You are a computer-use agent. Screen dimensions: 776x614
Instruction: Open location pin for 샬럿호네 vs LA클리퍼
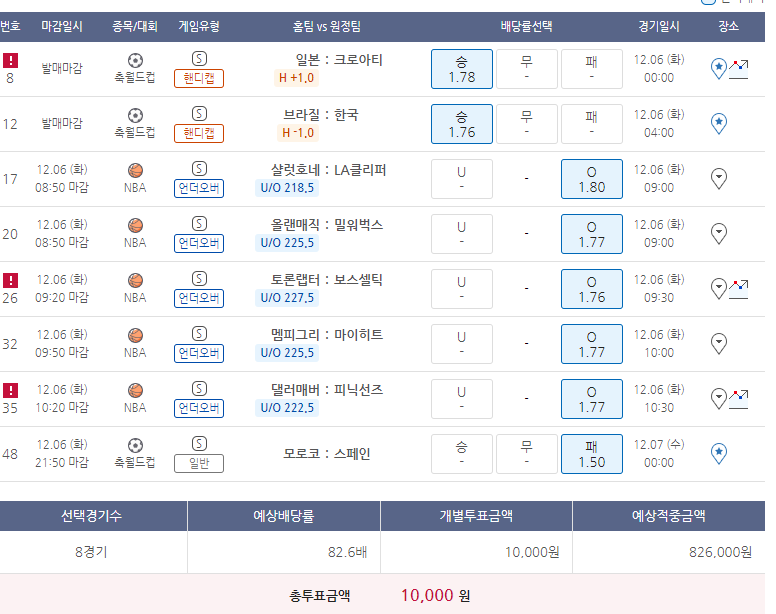[x=719, y=179]
